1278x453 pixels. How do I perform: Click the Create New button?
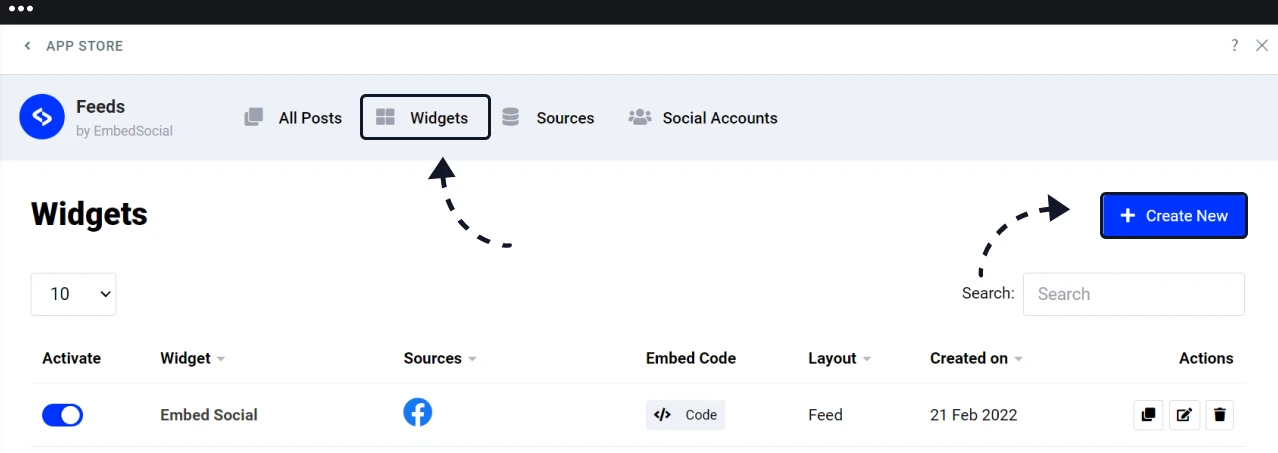click(1174, 215)
